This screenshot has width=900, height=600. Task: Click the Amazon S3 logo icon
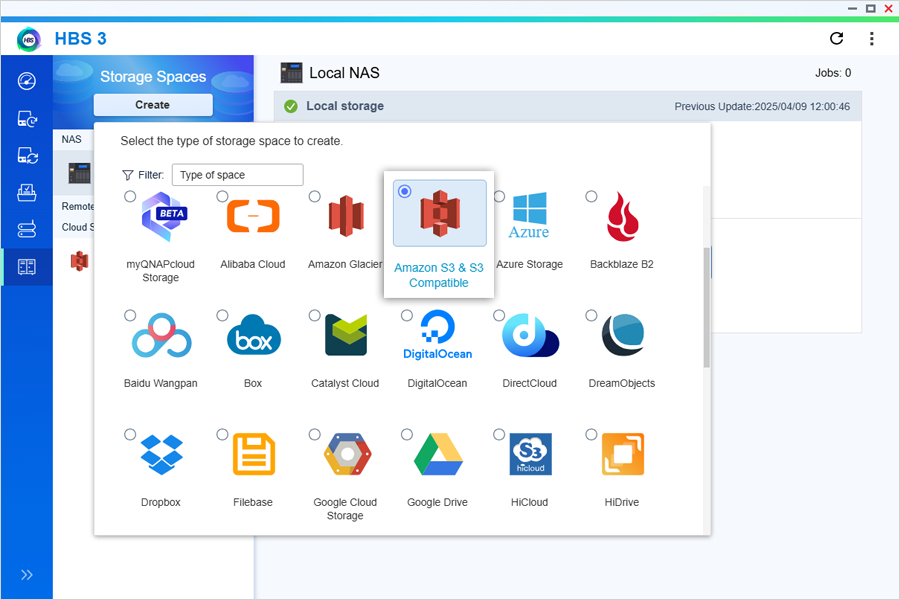[440, 213]
